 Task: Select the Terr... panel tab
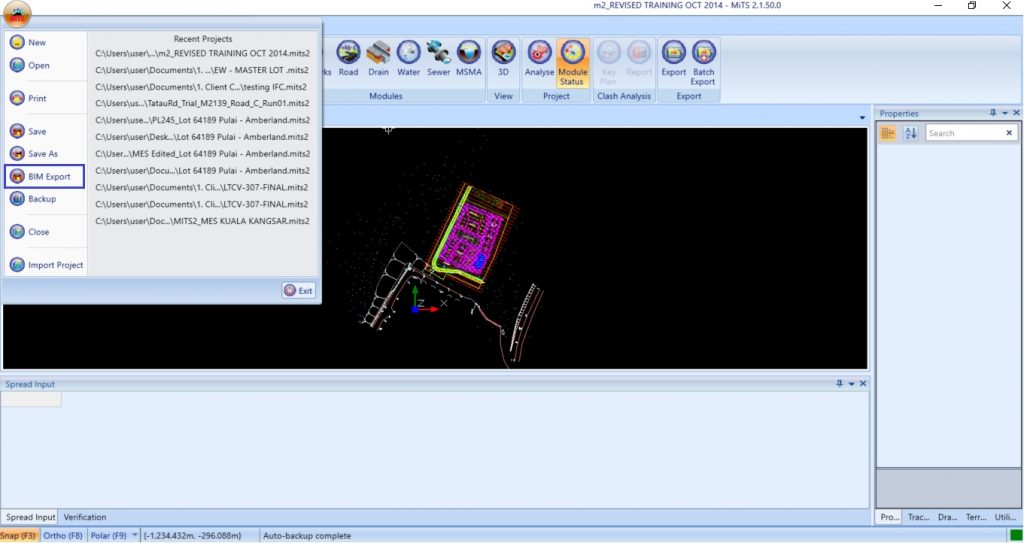(x=976, y=517)
